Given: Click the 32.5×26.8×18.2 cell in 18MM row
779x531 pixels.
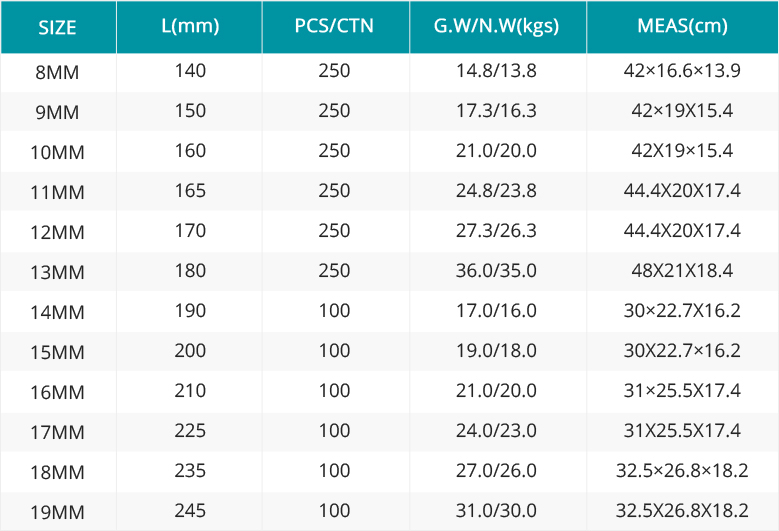Looking at the screenshot, I should pyautogui.click(x=682, y=471).
